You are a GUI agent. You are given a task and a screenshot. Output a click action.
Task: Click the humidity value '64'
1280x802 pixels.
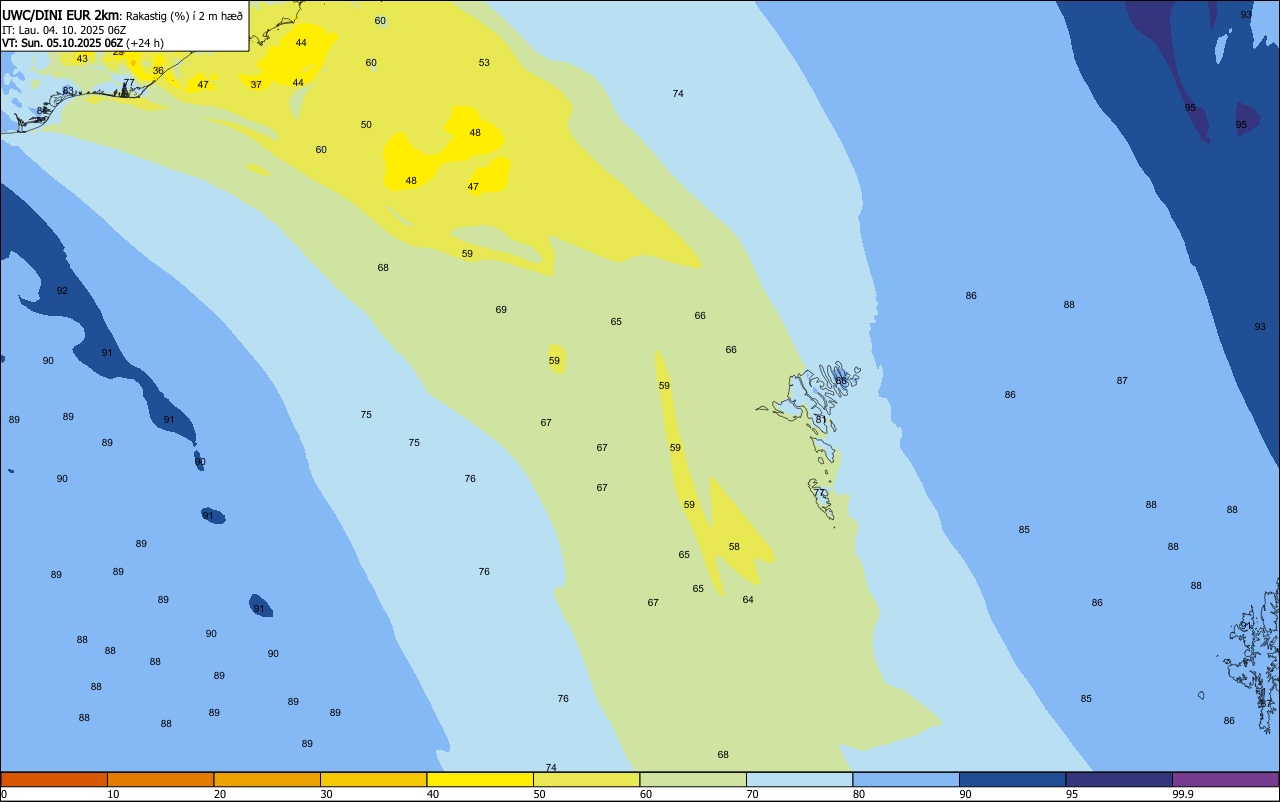tap(748, 600)
